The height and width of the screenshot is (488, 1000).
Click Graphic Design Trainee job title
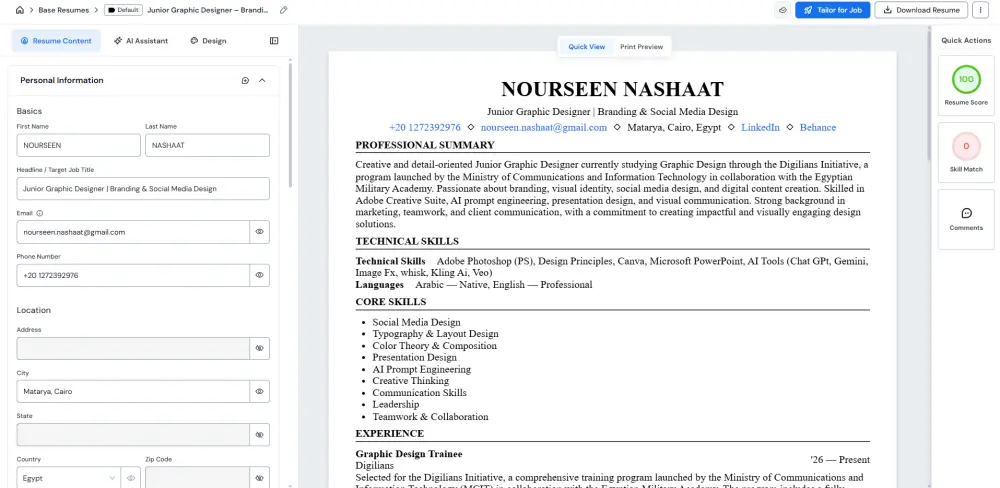[409, 454]
